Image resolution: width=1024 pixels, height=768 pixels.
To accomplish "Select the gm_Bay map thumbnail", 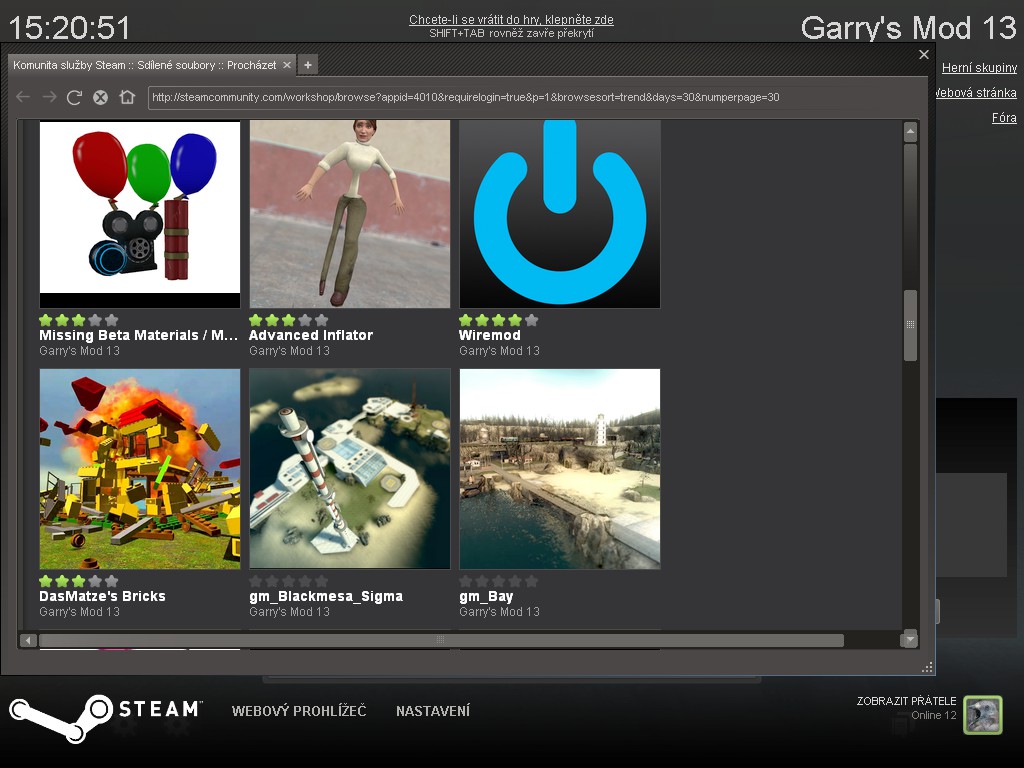I will pyautogui.click(x=559, y=468).
